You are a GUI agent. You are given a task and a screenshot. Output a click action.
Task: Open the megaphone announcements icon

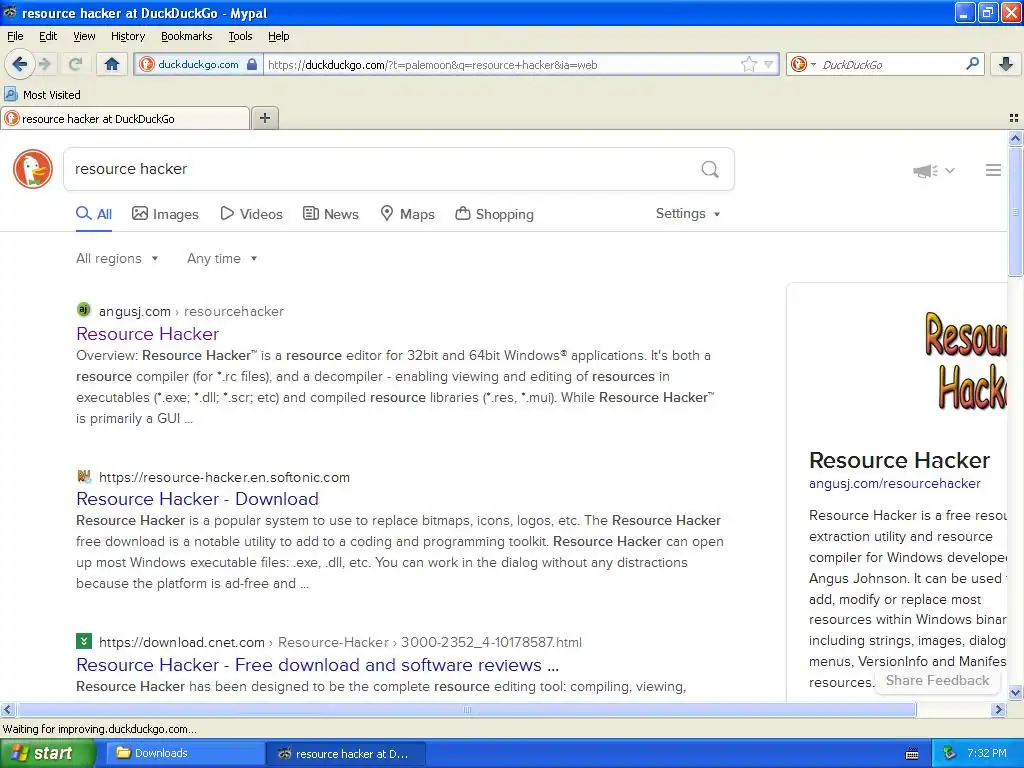pos(926,171)
